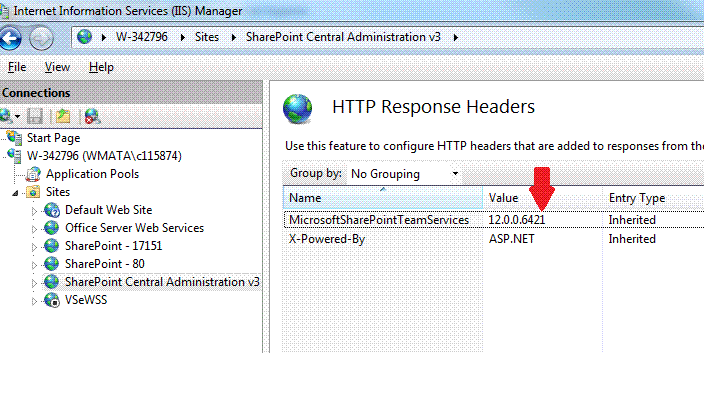Click the W-342796 server icon
The width and height of the screenshot is (704, 398).
[x=14, y=155]
